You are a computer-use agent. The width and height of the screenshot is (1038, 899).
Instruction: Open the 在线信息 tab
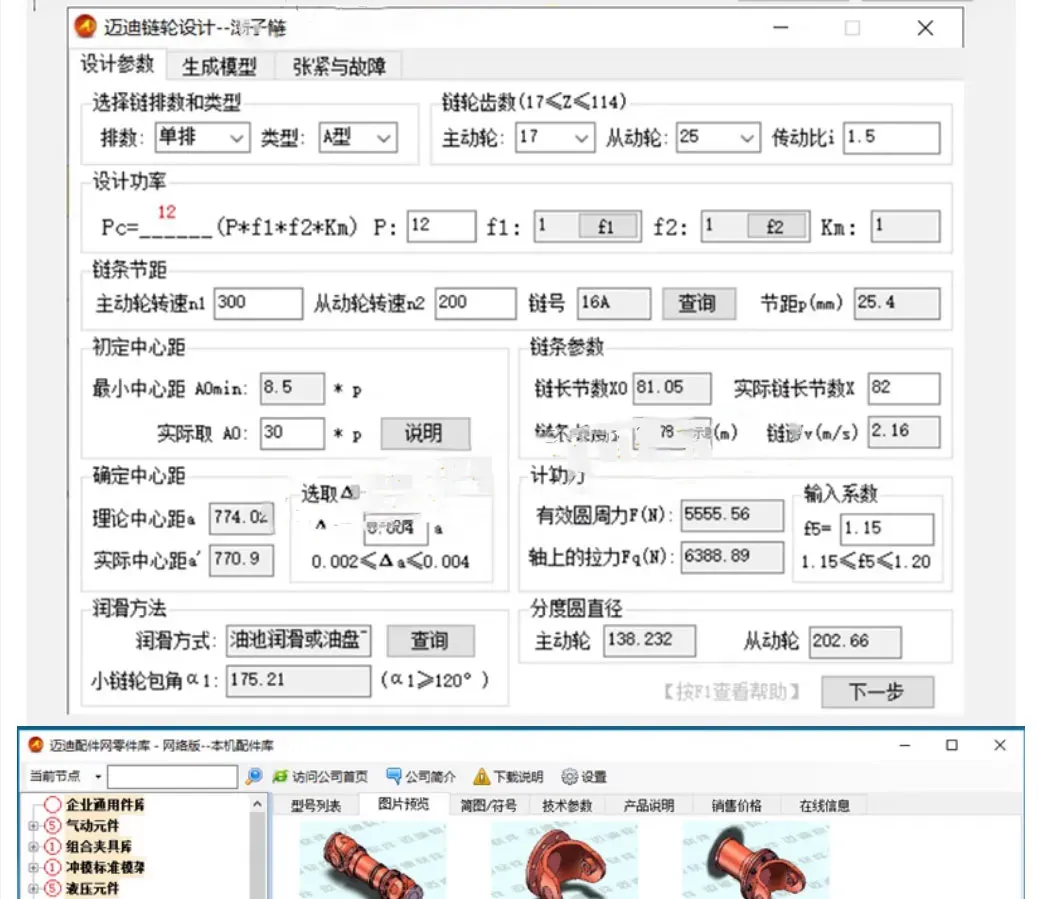click(824, 806)
